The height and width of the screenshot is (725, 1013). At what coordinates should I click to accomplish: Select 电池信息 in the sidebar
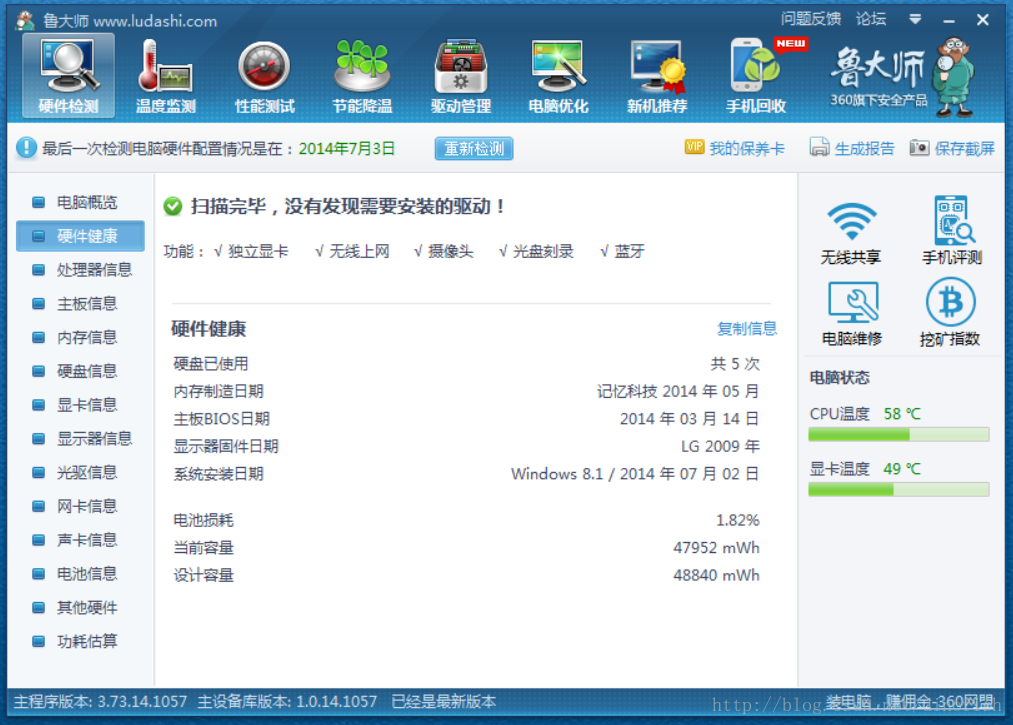click(x=80, y=574)
